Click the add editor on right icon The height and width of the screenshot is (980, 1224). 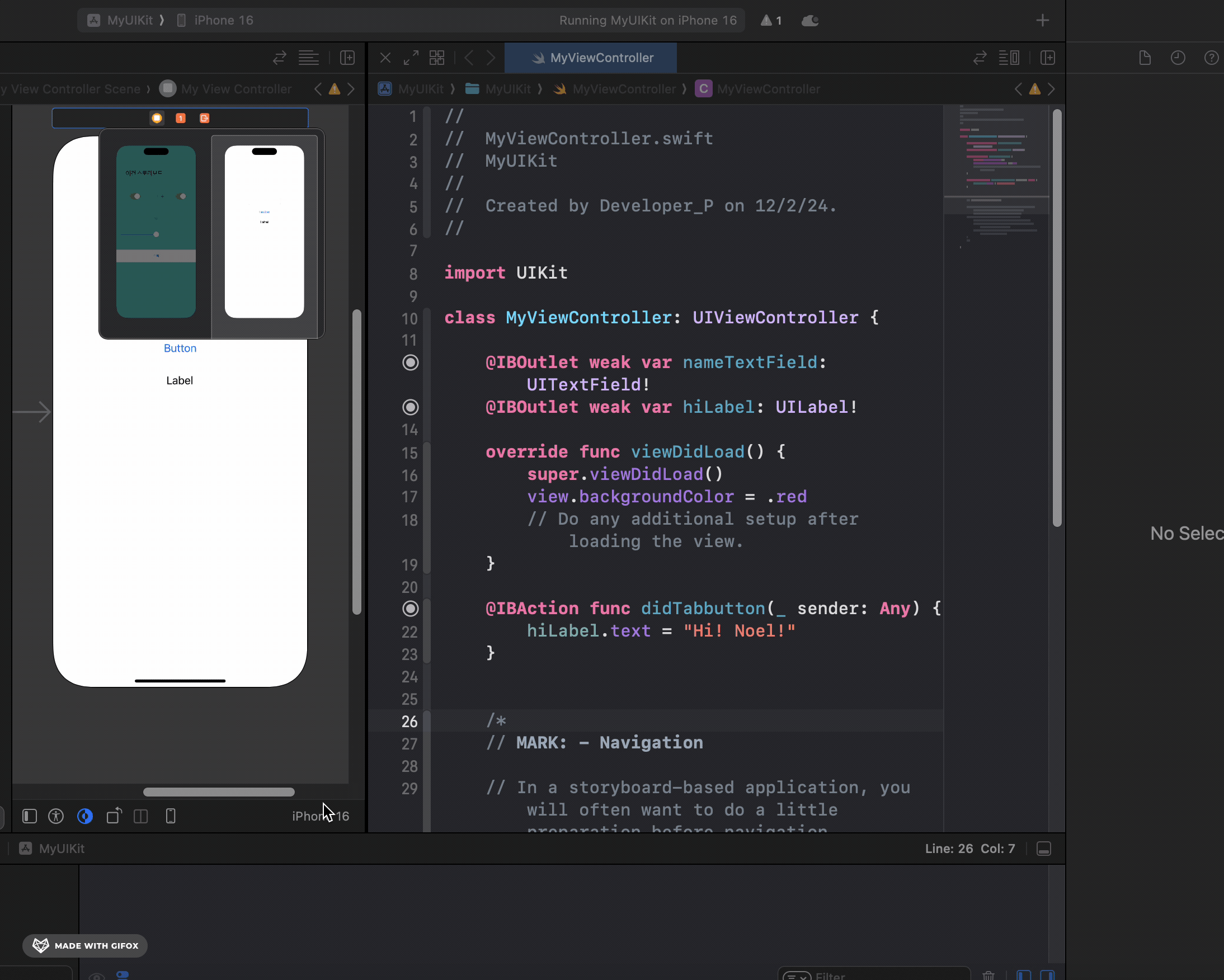point(1047,58)
